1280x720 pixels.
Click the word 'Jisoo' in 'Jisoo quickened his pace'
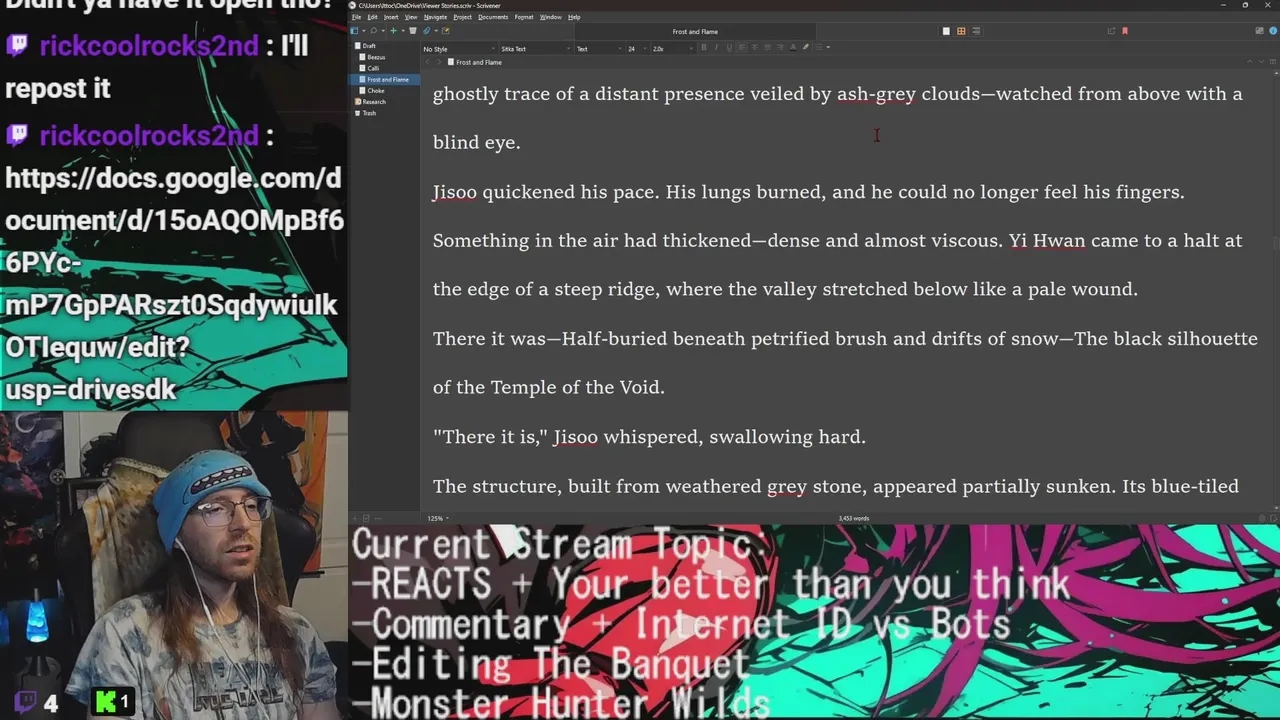tap(455, 192)
